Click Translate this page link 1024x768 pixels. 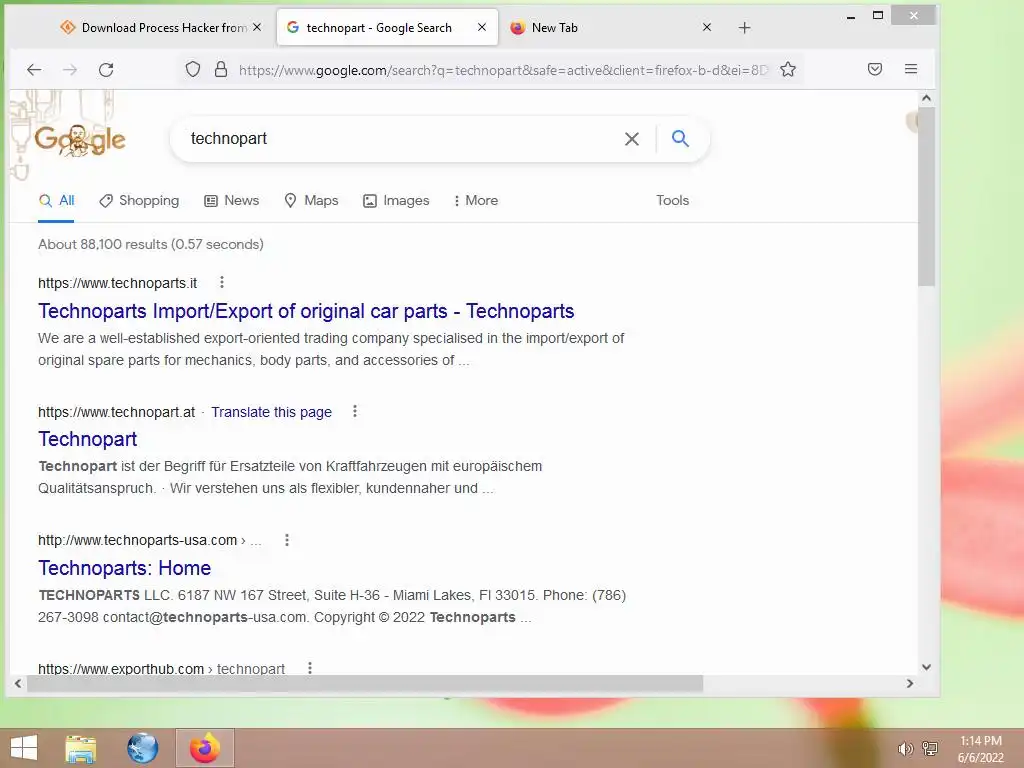[272, 412]
